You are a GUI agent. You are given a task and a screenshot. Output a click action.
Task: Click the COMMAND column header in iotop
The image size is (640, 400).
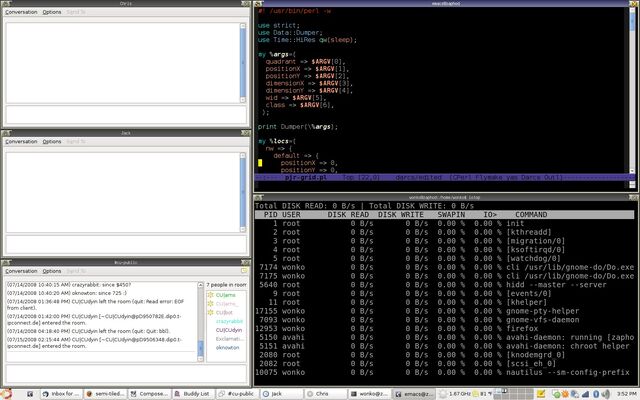[531, 215]
